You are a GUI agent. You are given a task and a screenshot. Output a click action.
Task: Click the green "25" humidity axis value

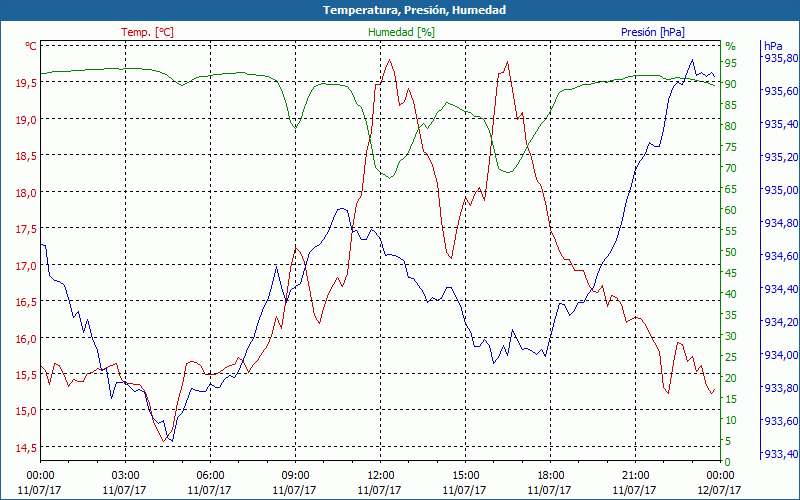(x=731, y=357)
